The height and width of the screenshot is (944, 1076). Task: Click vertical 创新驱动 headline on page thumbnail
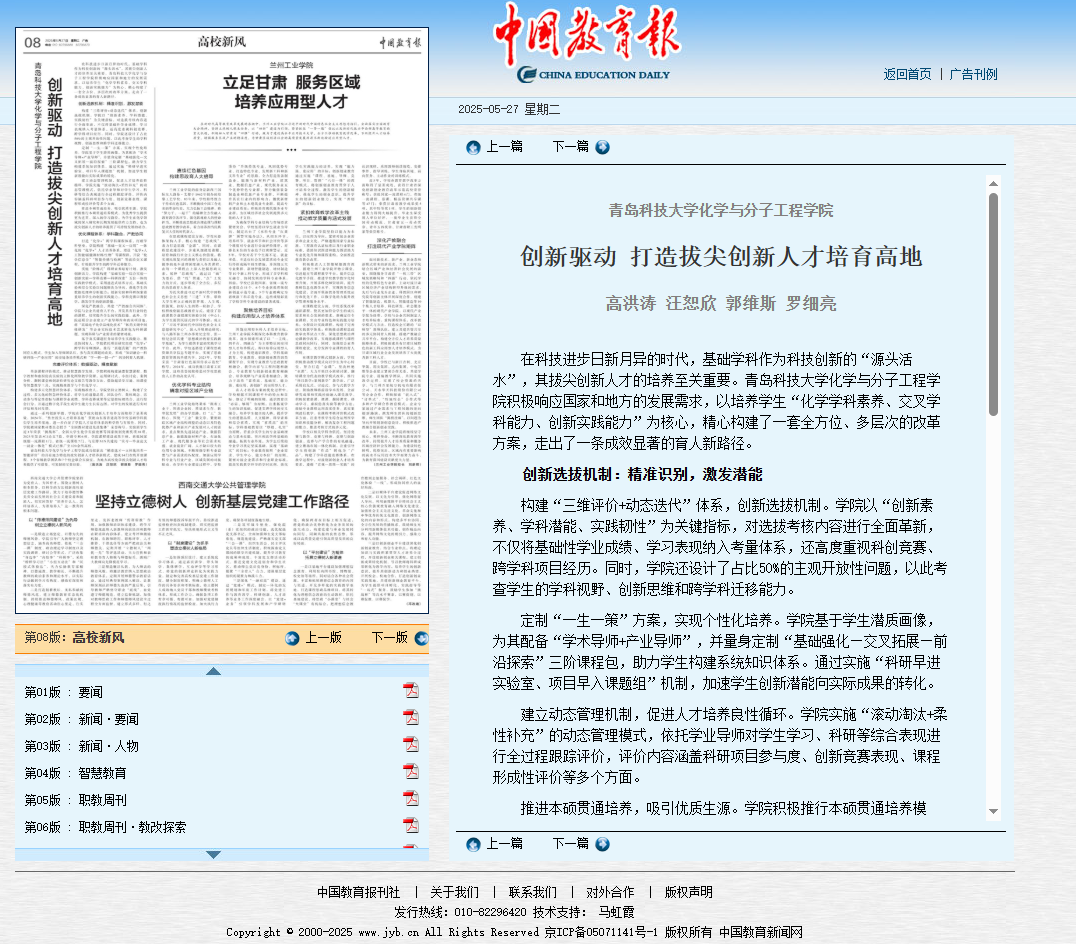[x=55, y=201]
